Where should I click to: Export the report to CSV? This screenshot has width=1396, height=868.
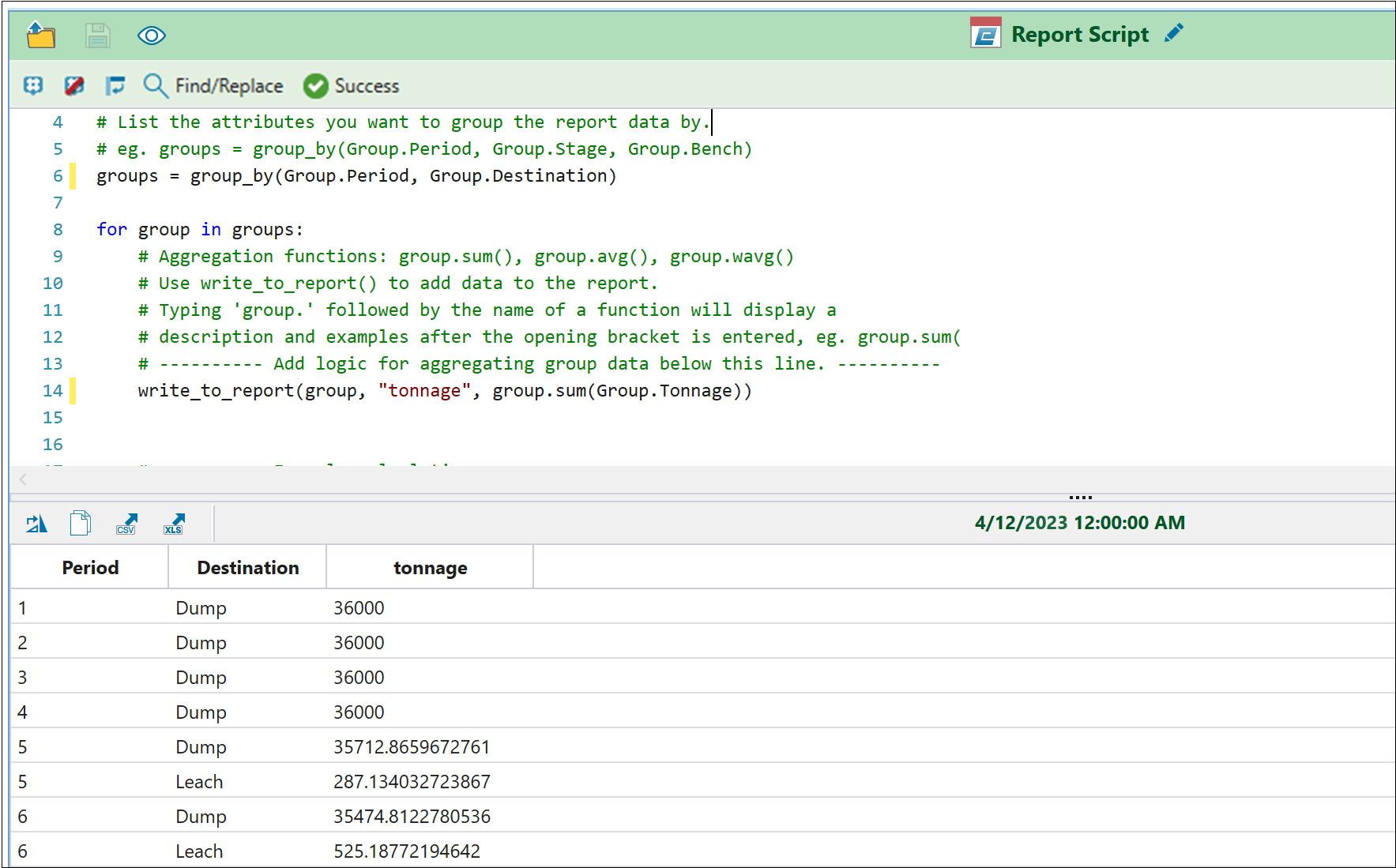click(126, 523)
